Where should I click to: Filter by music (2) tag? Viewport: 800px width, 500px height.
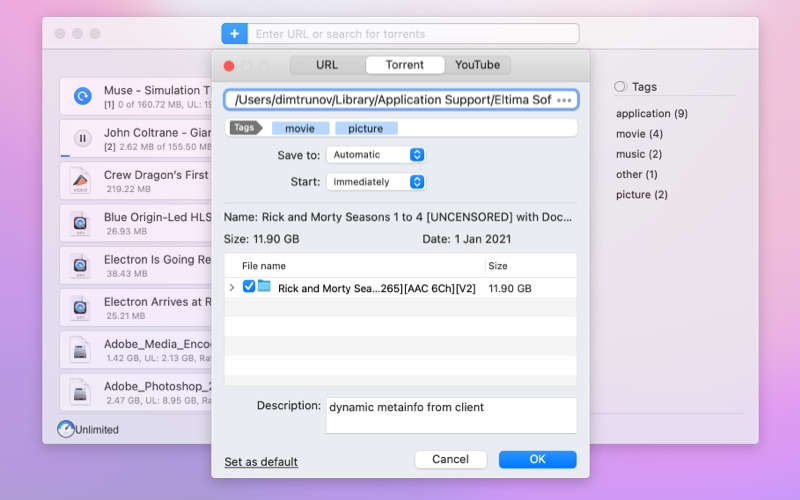point(639,154)
